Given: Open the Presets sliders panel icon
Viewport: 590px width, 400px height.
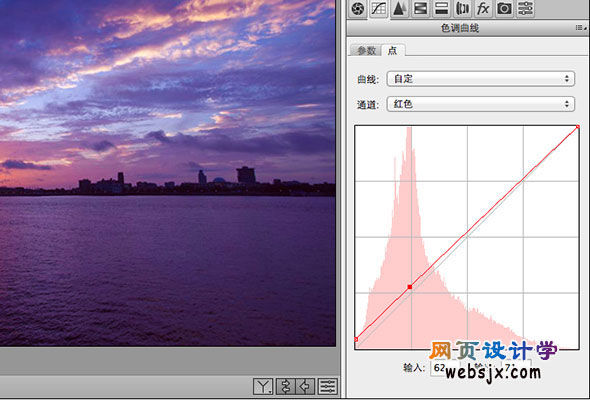Looking at the screenshot, I should (x=525, y=9).
